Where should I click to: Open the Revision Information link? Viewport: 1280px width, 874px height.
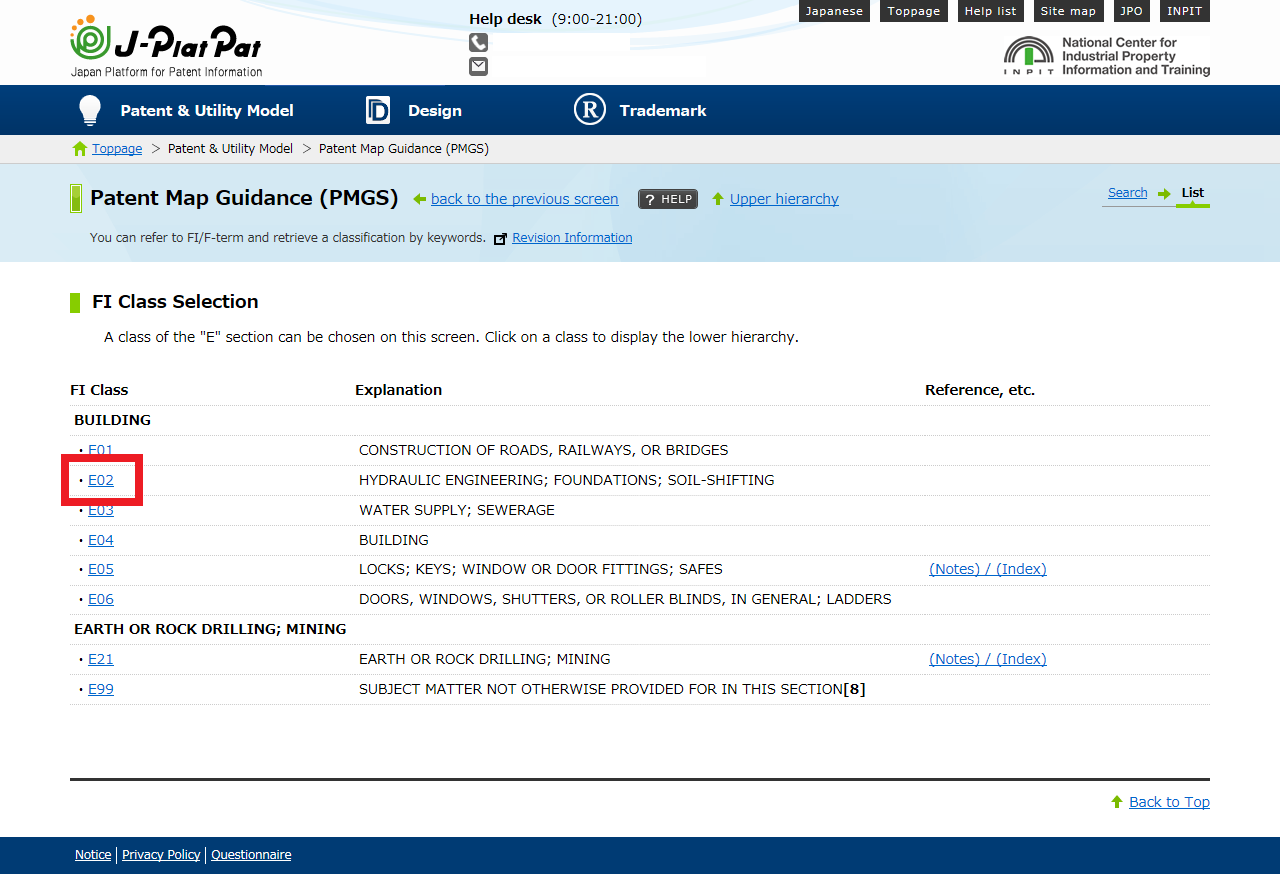[572, 238]
